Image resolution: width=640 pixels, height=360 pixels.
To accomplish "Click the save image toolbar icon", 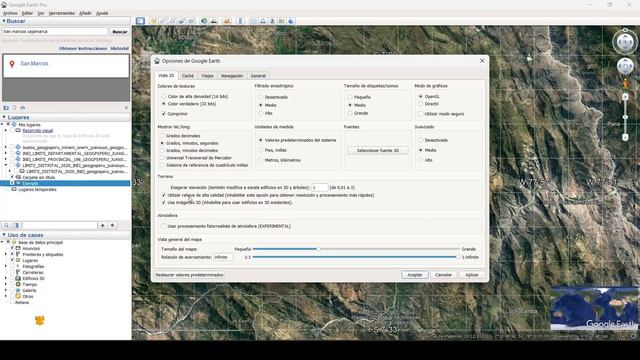I will [x=272, y=21].
